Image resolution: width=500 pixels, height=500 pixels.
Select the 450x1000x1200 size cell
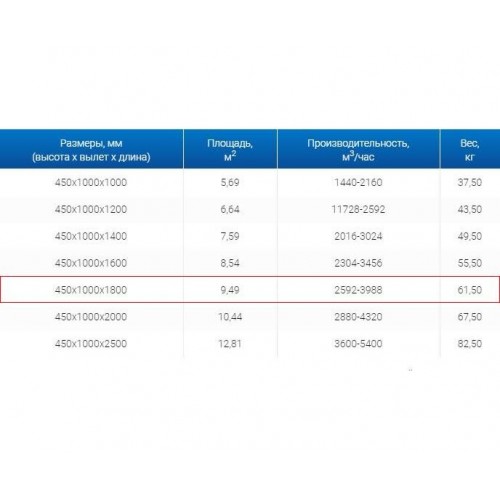coord(91,209)
